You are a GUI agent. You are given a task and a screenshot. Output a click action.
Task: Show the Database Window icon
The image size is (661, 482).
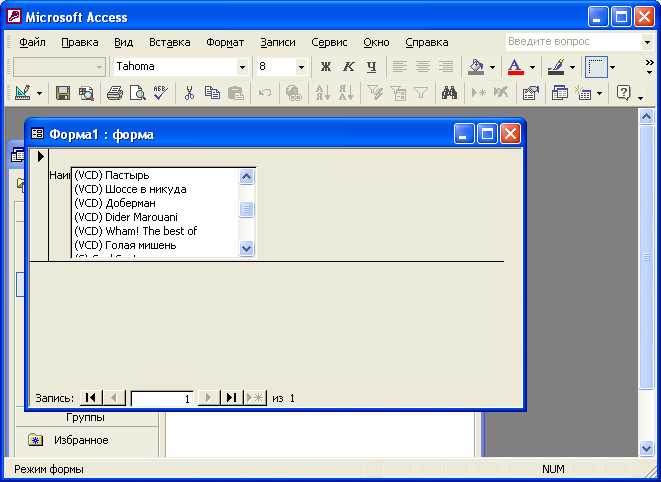560,93
